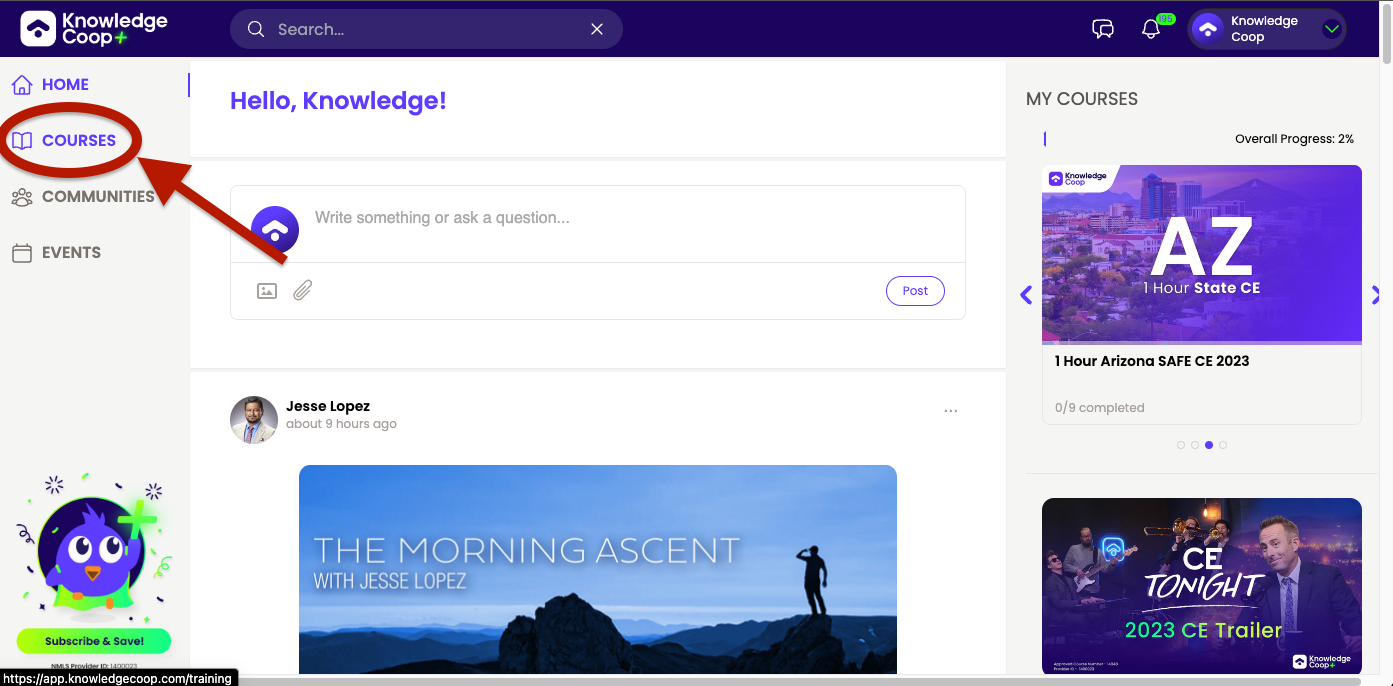Open the chat messages icon
Screen dimensions: 1393x686
[1102, 29]
